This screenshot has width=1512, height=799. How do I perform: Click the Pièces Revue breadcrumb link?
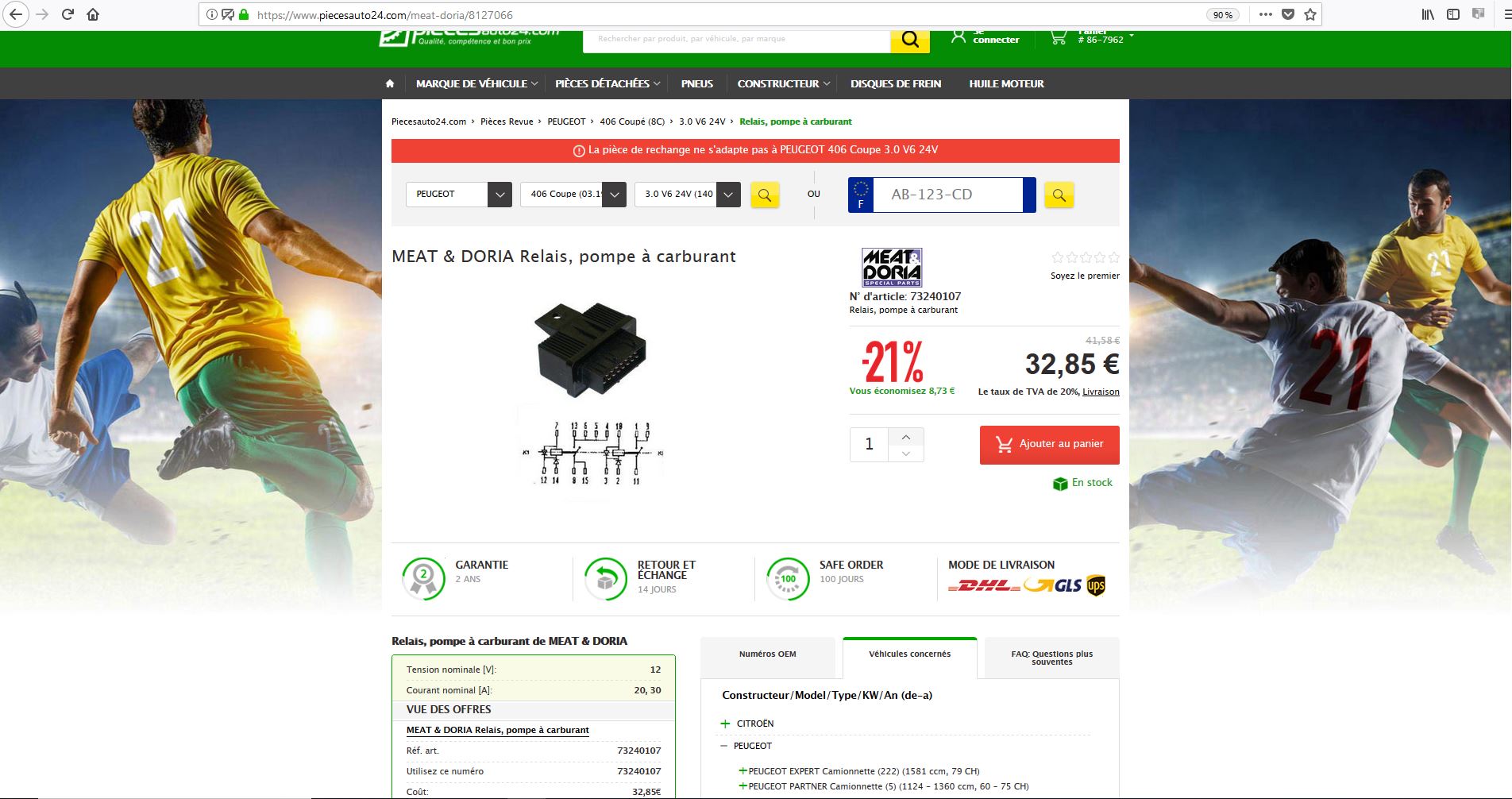coord(507,122)
